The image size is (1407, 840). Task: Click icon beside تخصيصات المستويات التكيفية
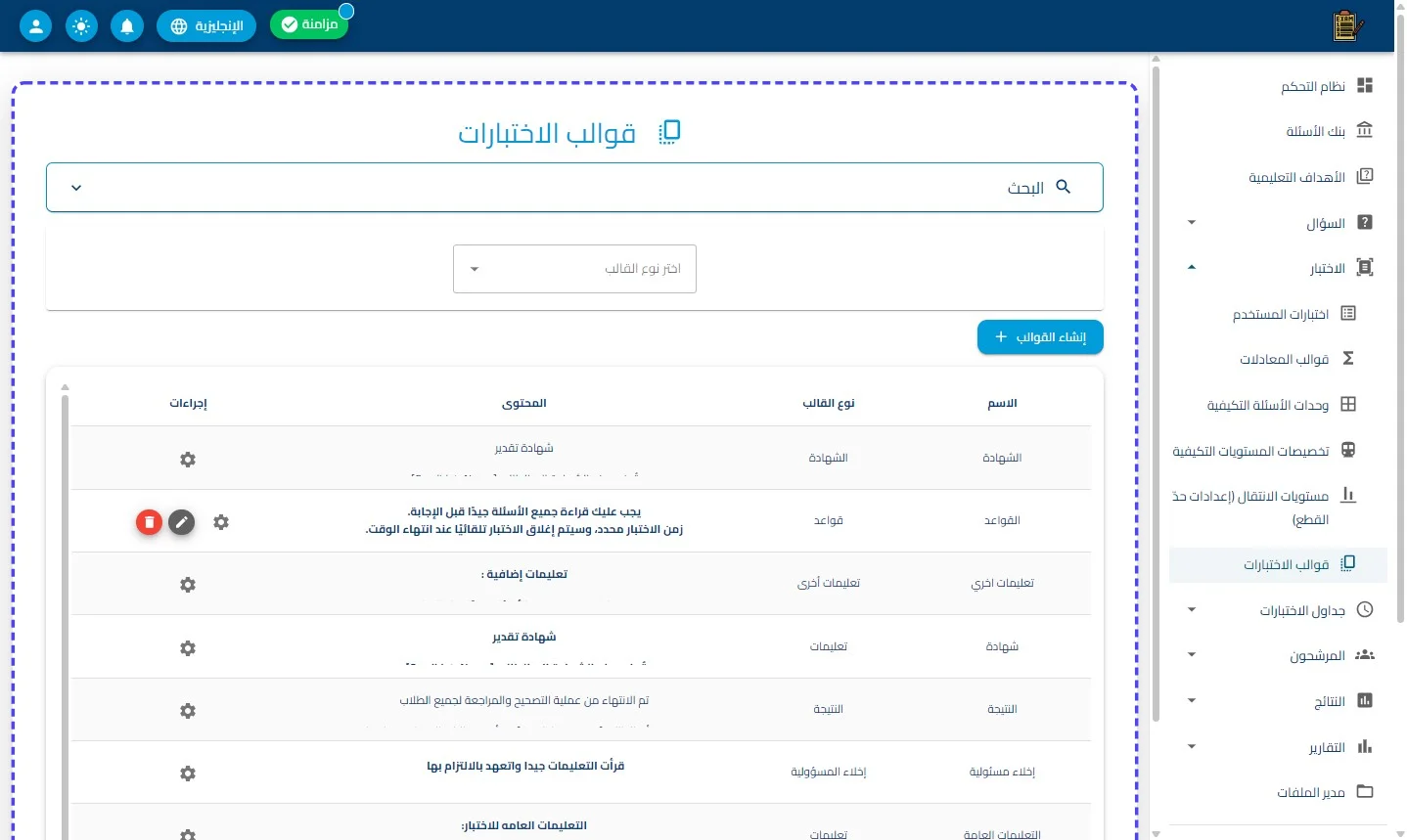tap(1348, 451)
